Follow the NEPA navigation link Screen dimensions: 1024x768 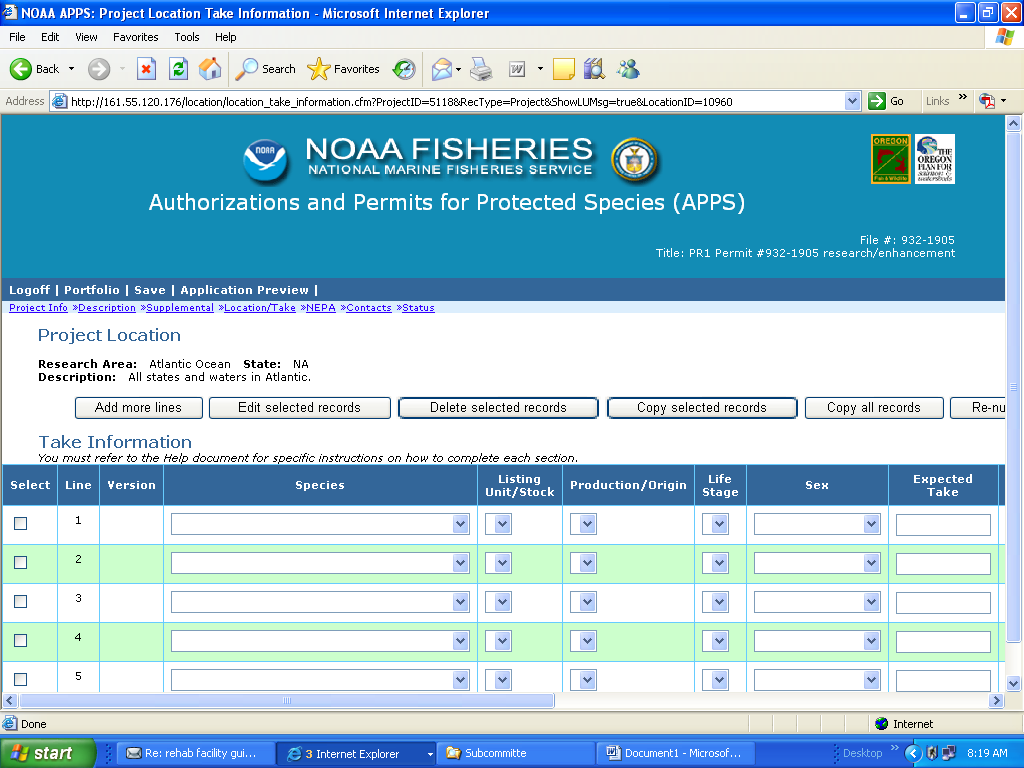pyautogui.click(x=320, y=308)
